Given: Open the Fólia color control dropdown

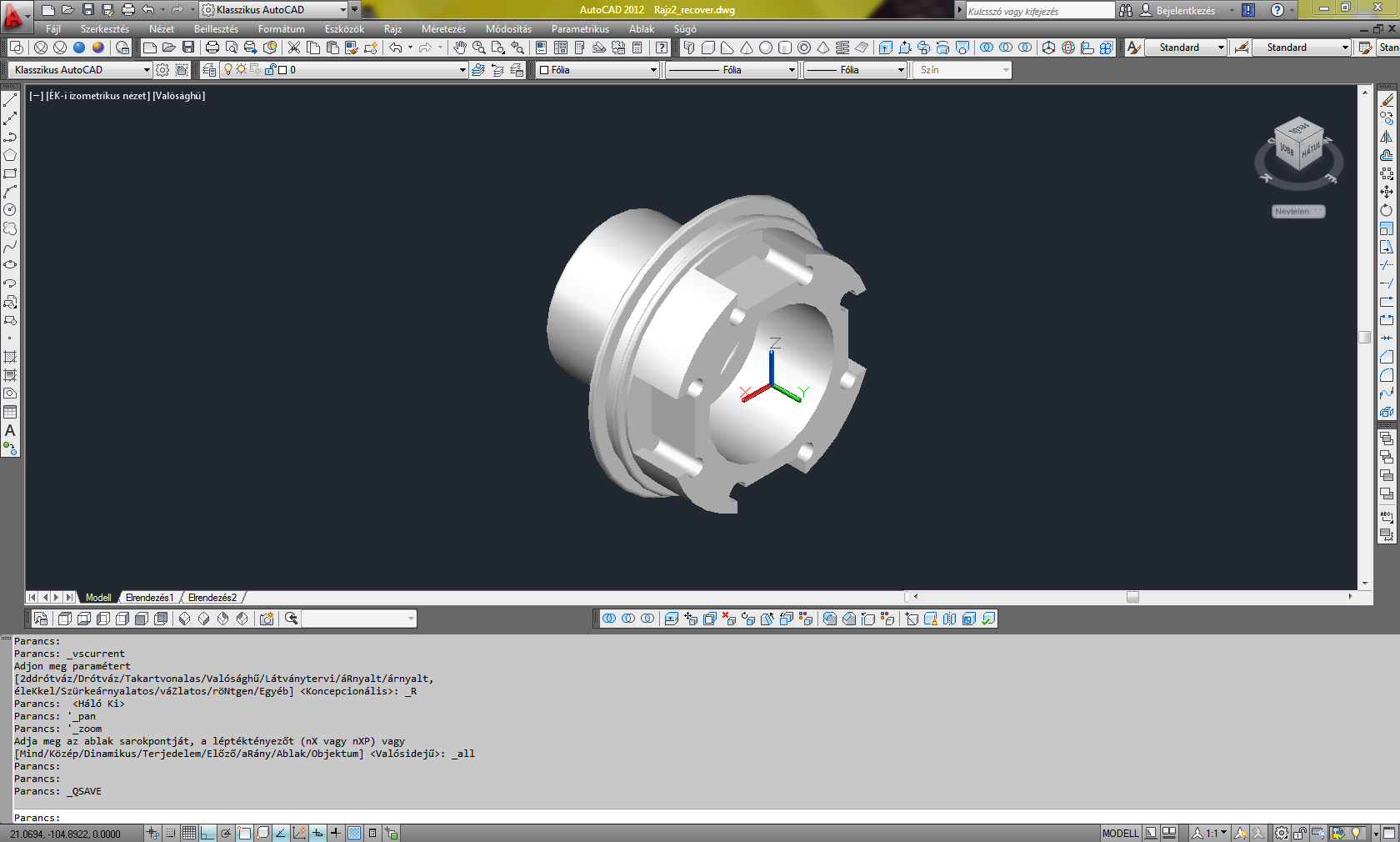Looking at the screenshot, I should [653, 70].
